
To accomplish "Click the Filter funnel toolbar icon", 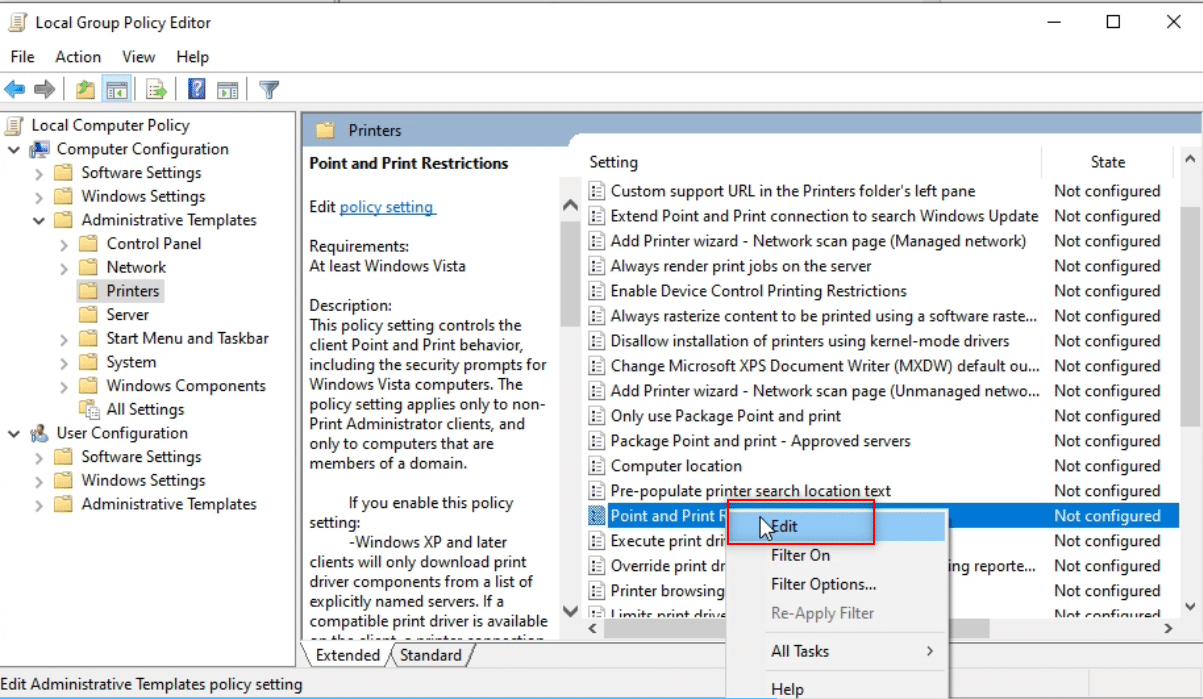I will click(269, 90).
